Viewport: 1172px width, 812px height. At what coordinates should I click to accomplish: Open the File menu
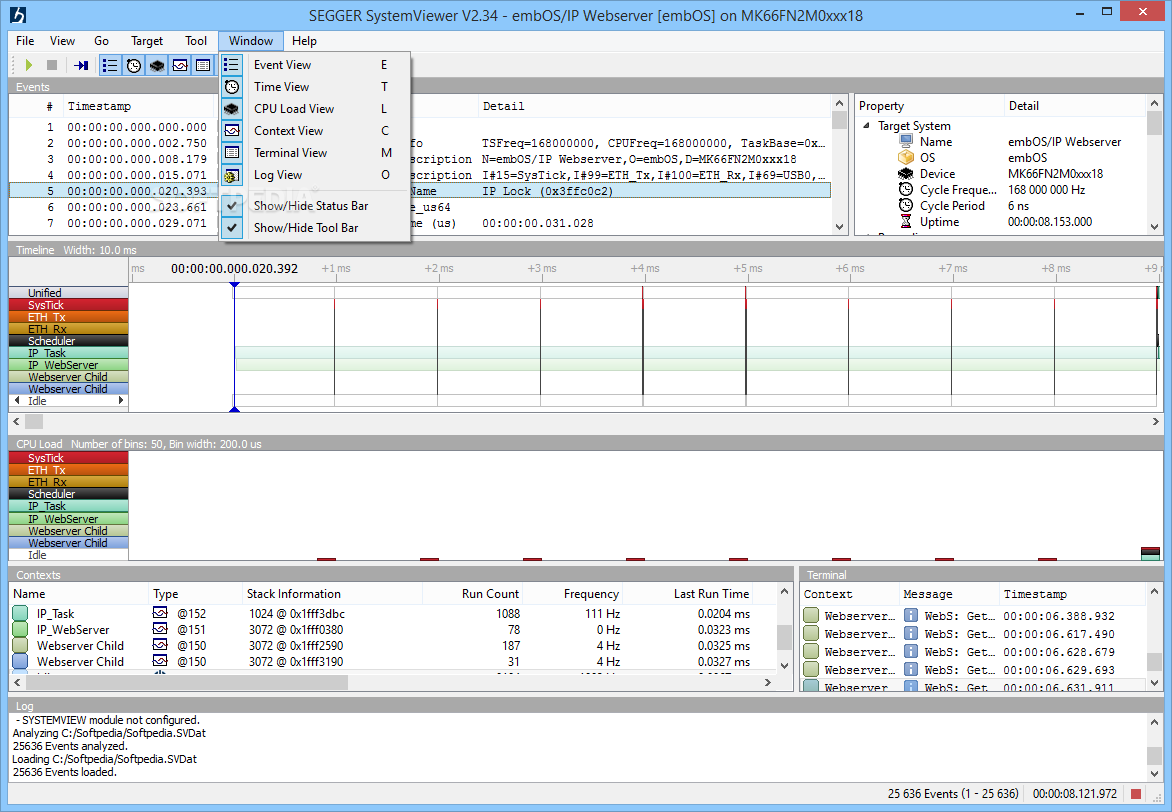[x=25, y=41]
